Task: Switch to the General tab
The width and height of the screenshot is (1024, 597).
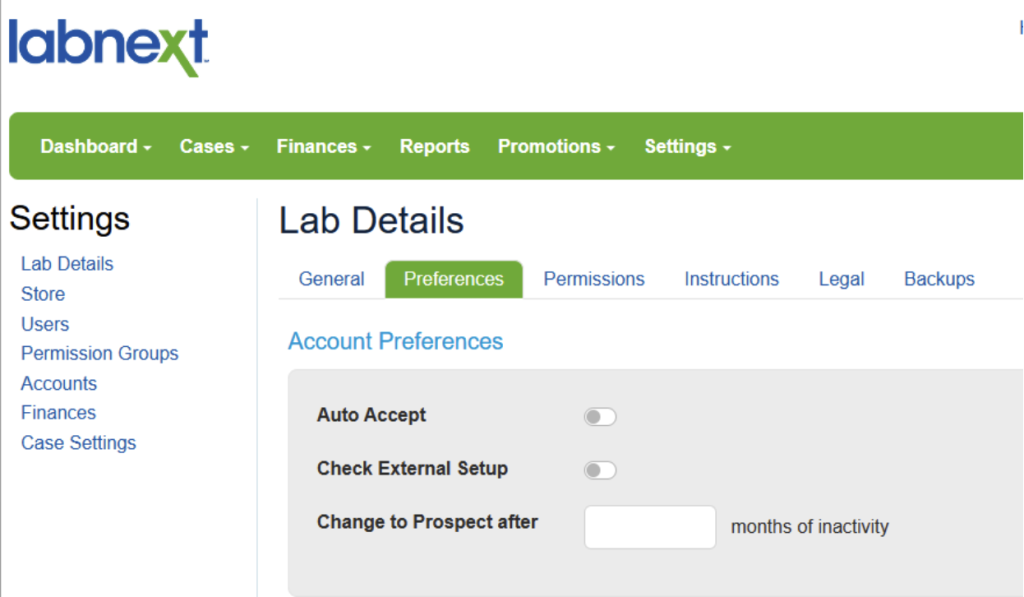Action: [x=331, y=279]
